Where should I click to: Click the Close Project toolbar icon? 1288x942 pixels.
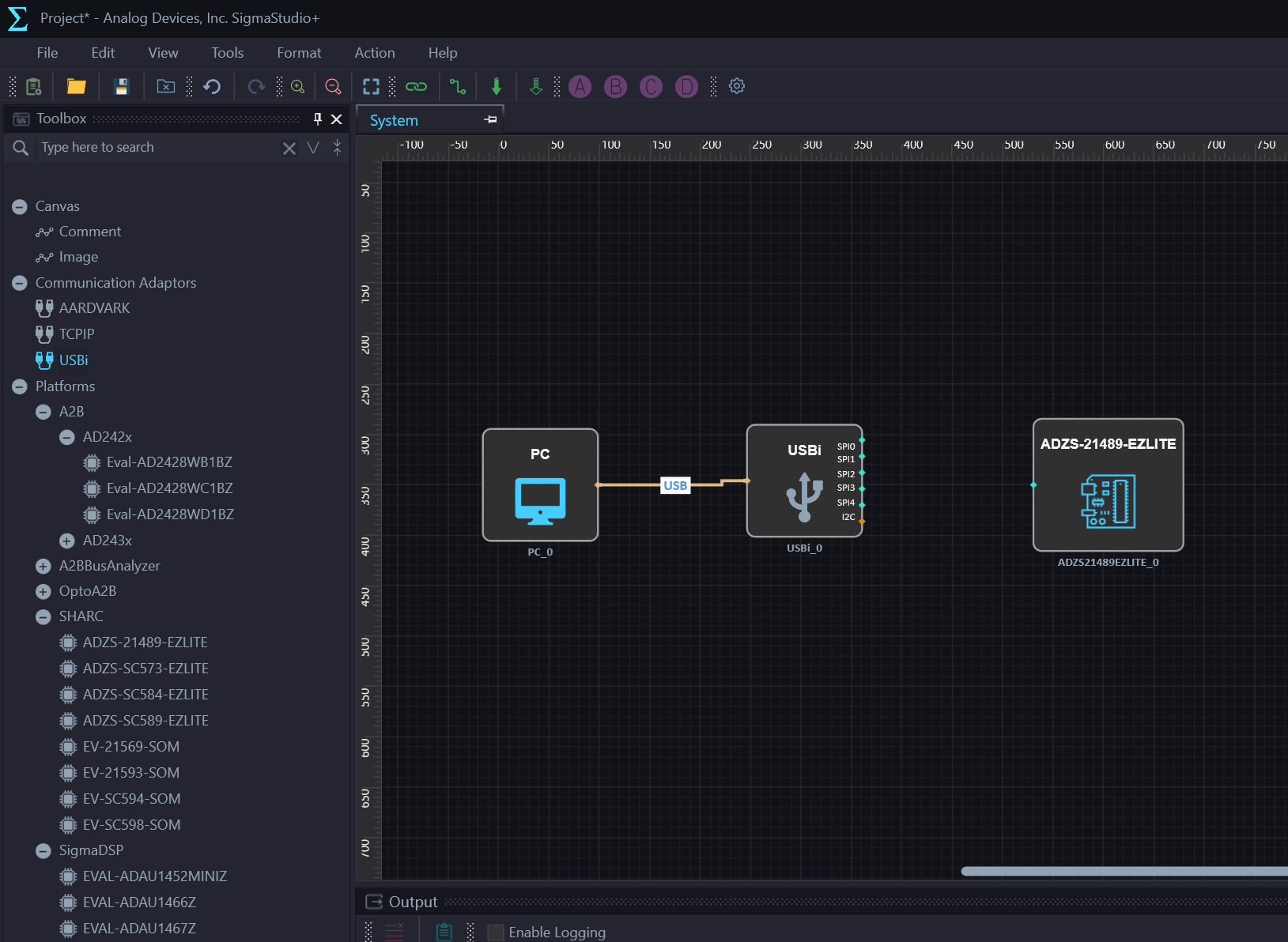click(166, 86)
